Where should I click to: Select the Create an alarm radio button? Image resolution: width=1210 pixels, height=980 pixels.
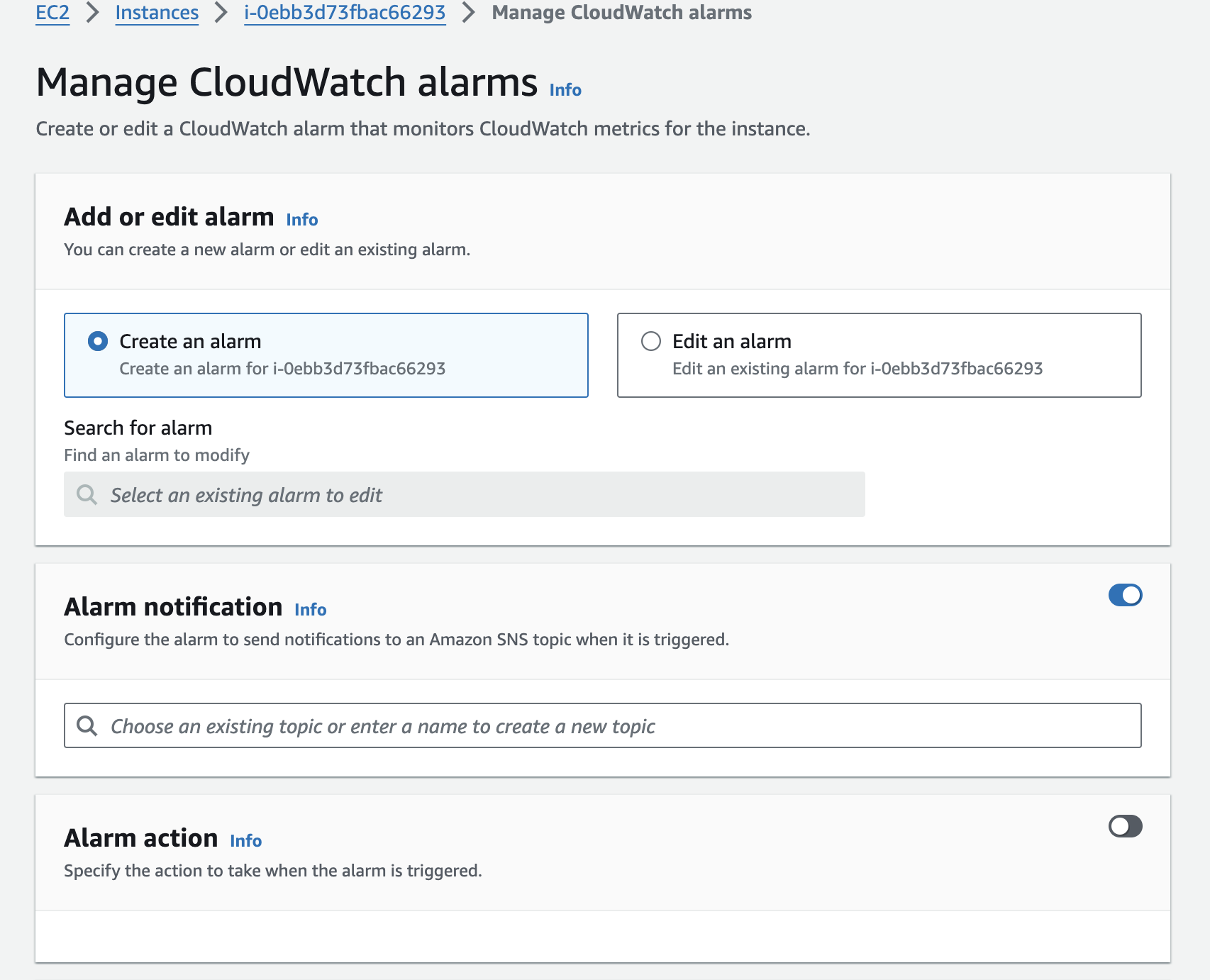point(98,341)
